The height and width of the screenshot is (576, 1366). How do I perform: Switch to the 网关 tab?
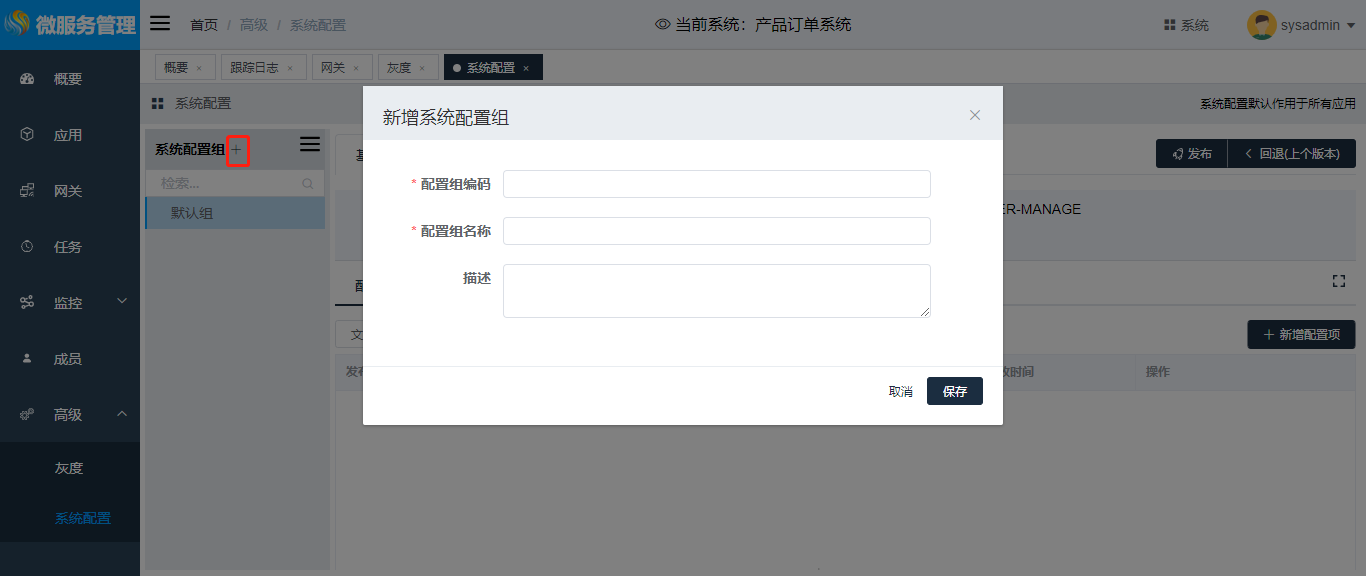coord(332,68)
